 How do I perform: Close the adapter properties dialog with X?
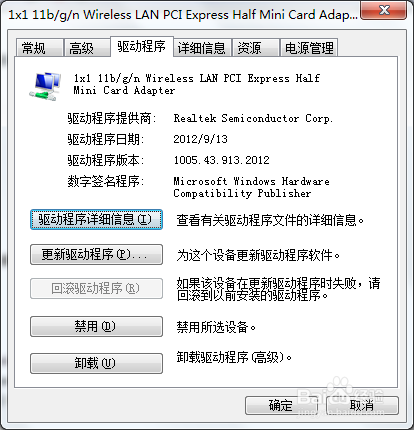[384, 10]
